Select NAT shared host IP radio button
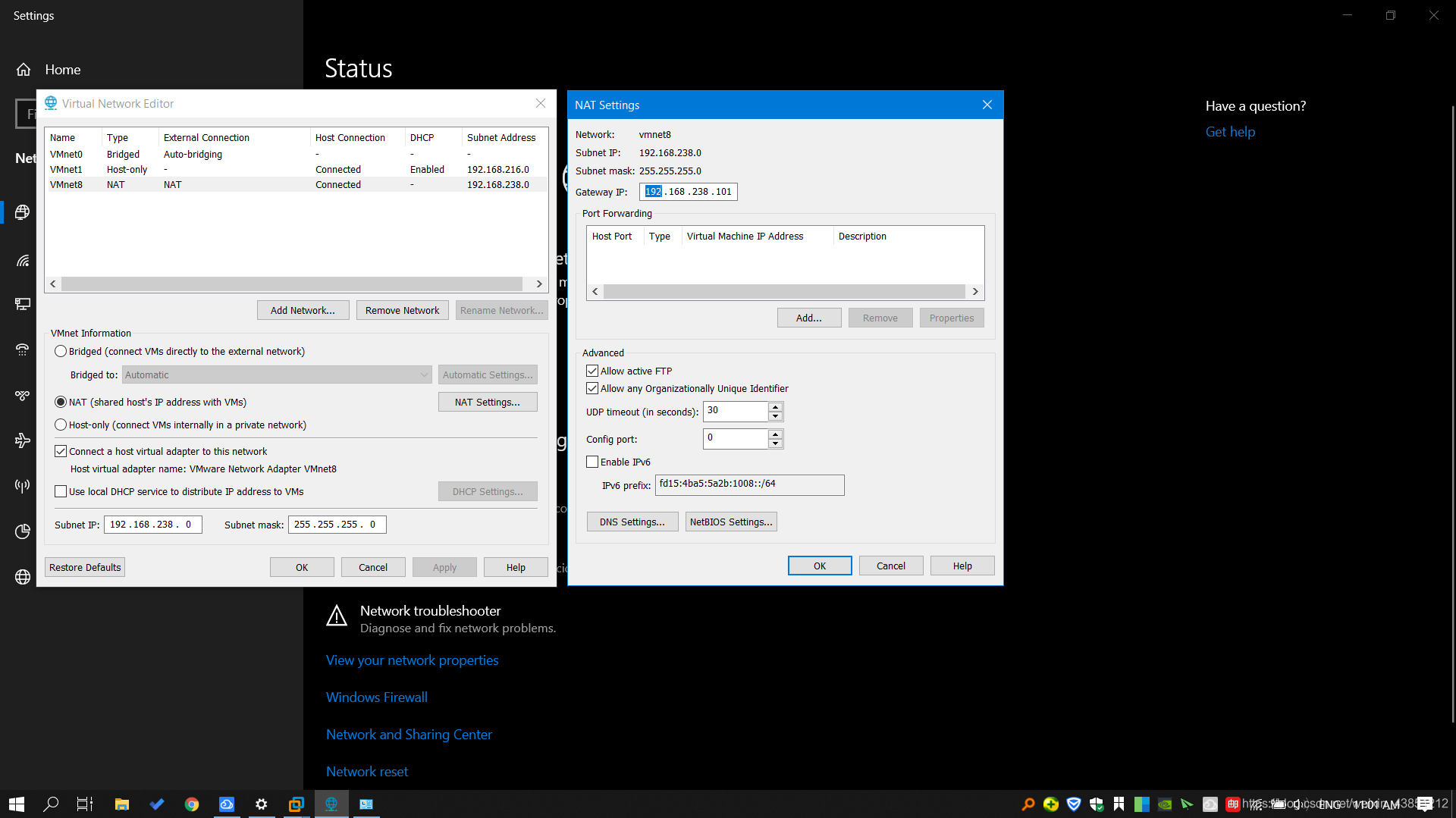 point(61,403)
